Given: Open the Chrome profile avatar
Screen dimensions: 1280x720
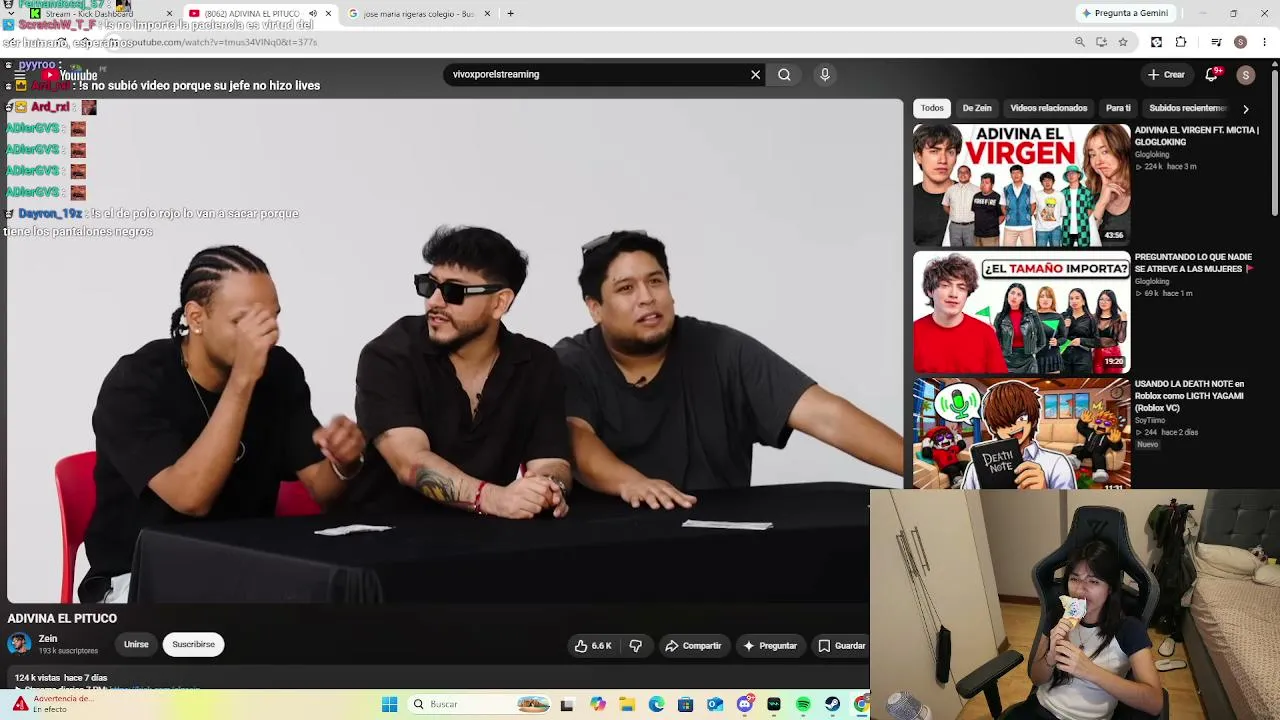Looking at the screenshot, I should (1240, 42).
